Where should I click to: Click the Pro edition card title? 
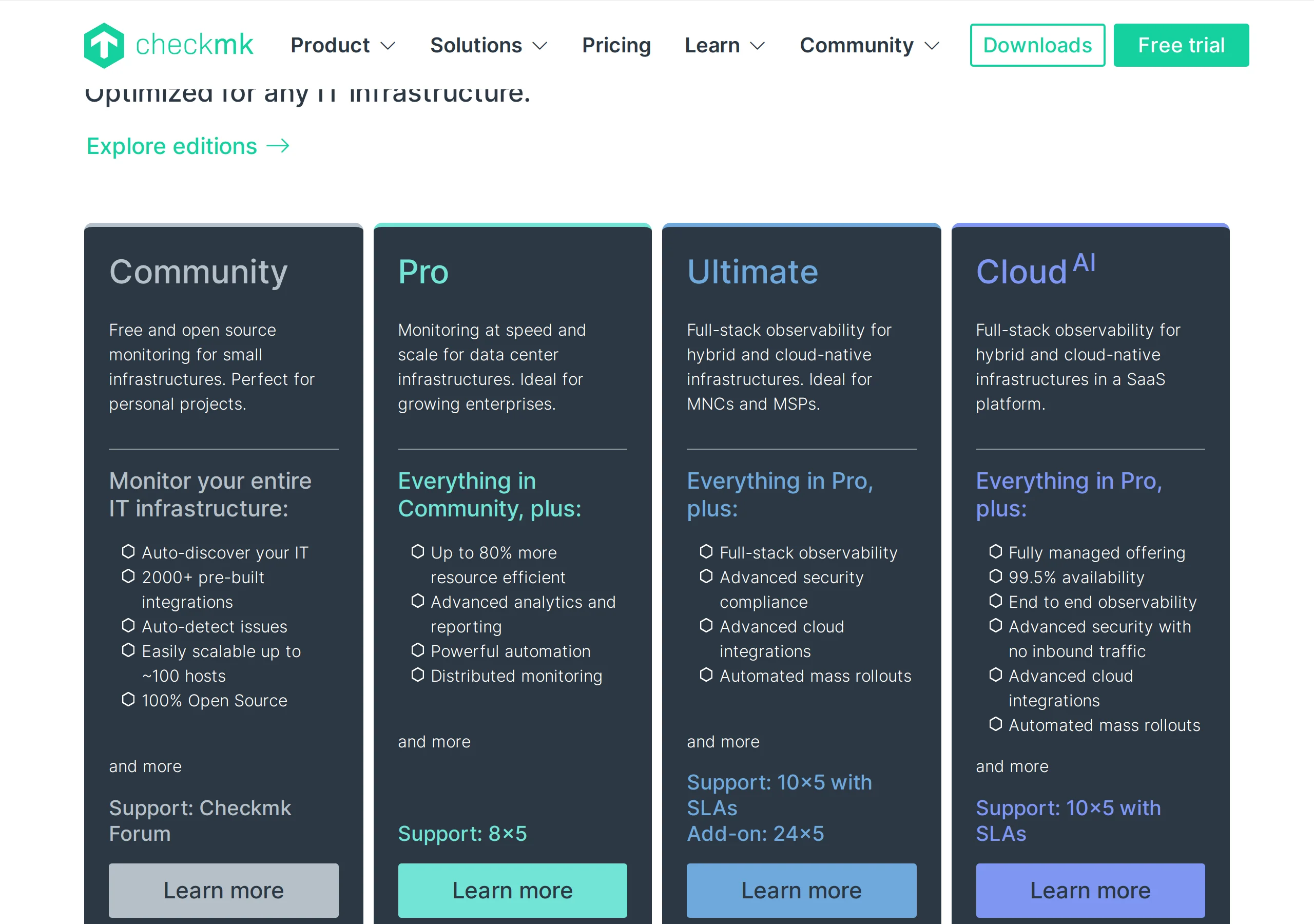tap(423, 272)
